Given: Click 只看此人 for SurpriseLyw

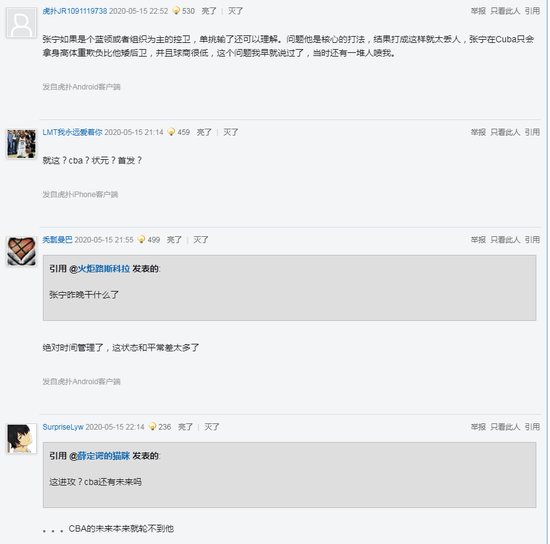Looking at the screenshot, I should pyautogui.click(x=505, y=427).
